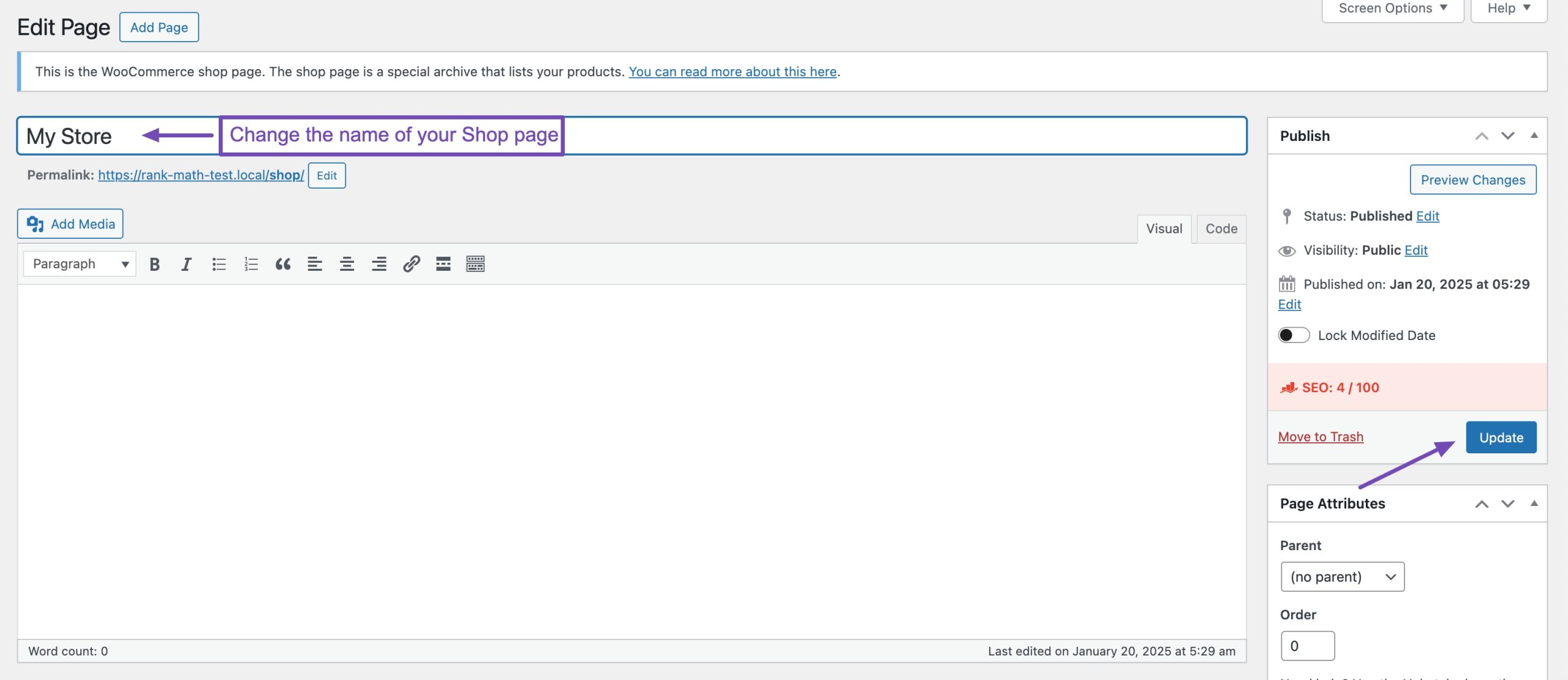Toggle the toolbar kitchen sink
Screen dimensions: 1568x680
click(x=475, y=264)
